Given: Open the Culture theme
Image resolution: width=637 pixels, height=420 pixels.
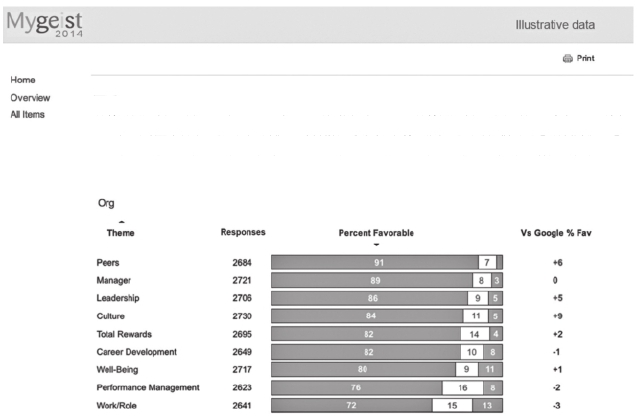Looking at the screenshot, I should [111, 316].
